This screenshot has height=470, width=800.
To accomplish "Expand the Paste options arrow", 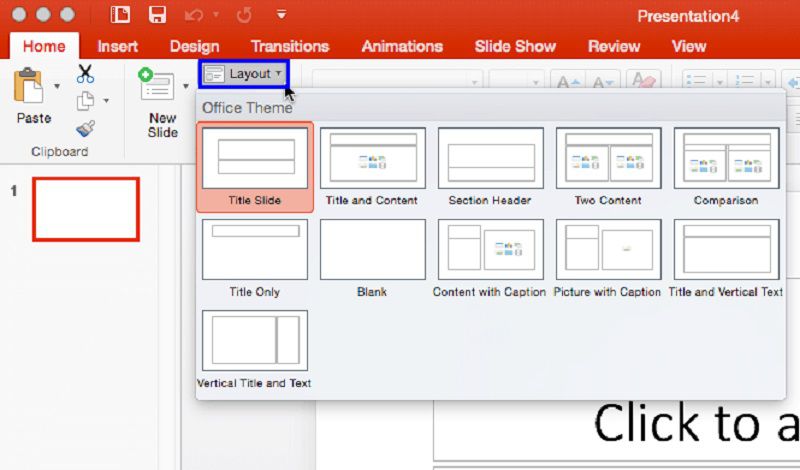I will point(57,86).
